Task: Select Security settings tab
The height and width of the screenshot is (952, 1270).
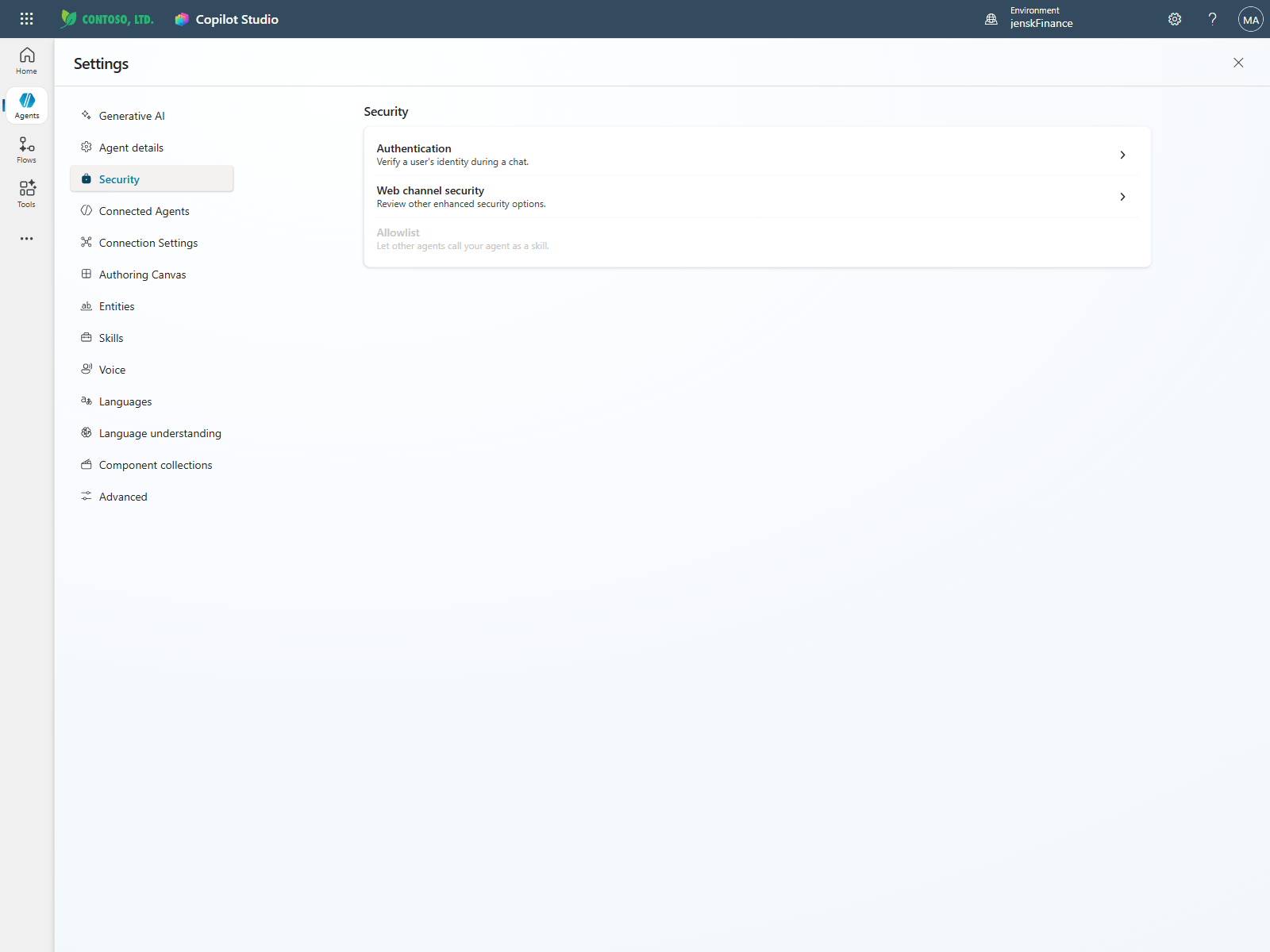Action: click(152, 179)
